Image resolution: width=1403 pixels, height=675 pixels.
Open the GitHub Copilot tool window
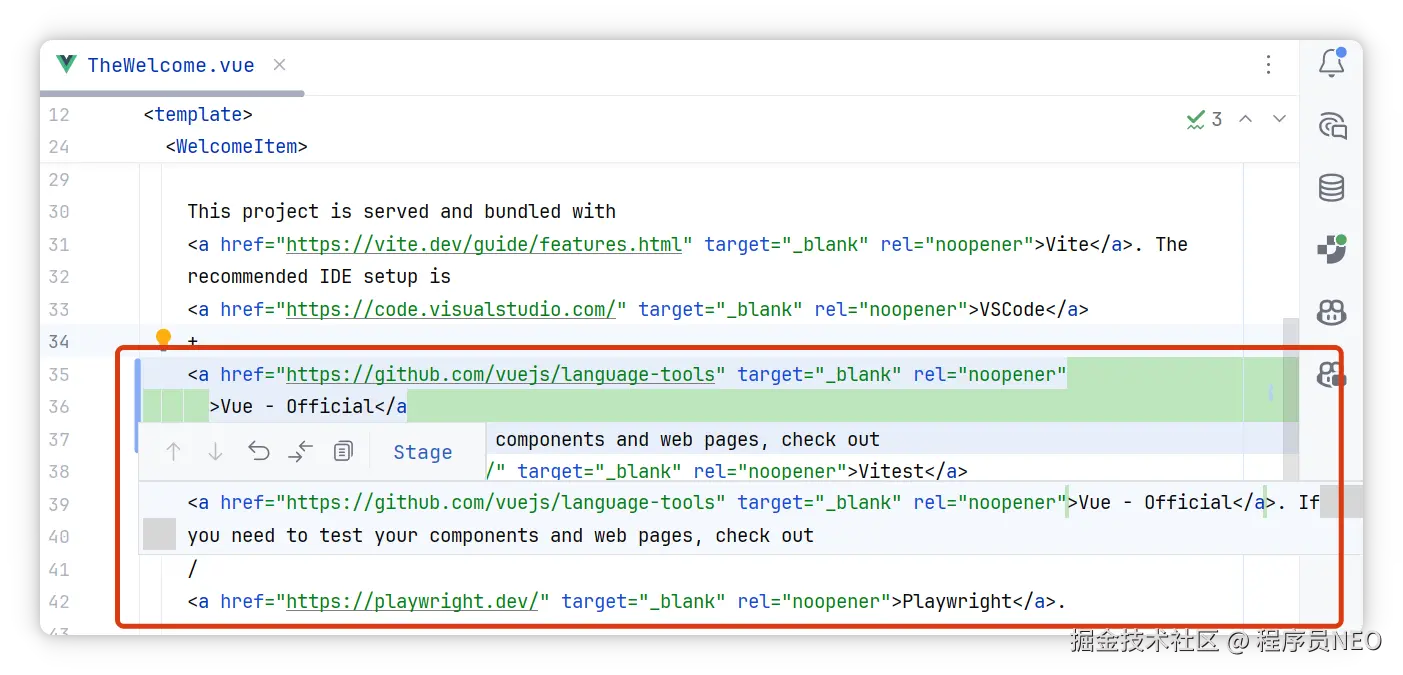point(1331,312)
